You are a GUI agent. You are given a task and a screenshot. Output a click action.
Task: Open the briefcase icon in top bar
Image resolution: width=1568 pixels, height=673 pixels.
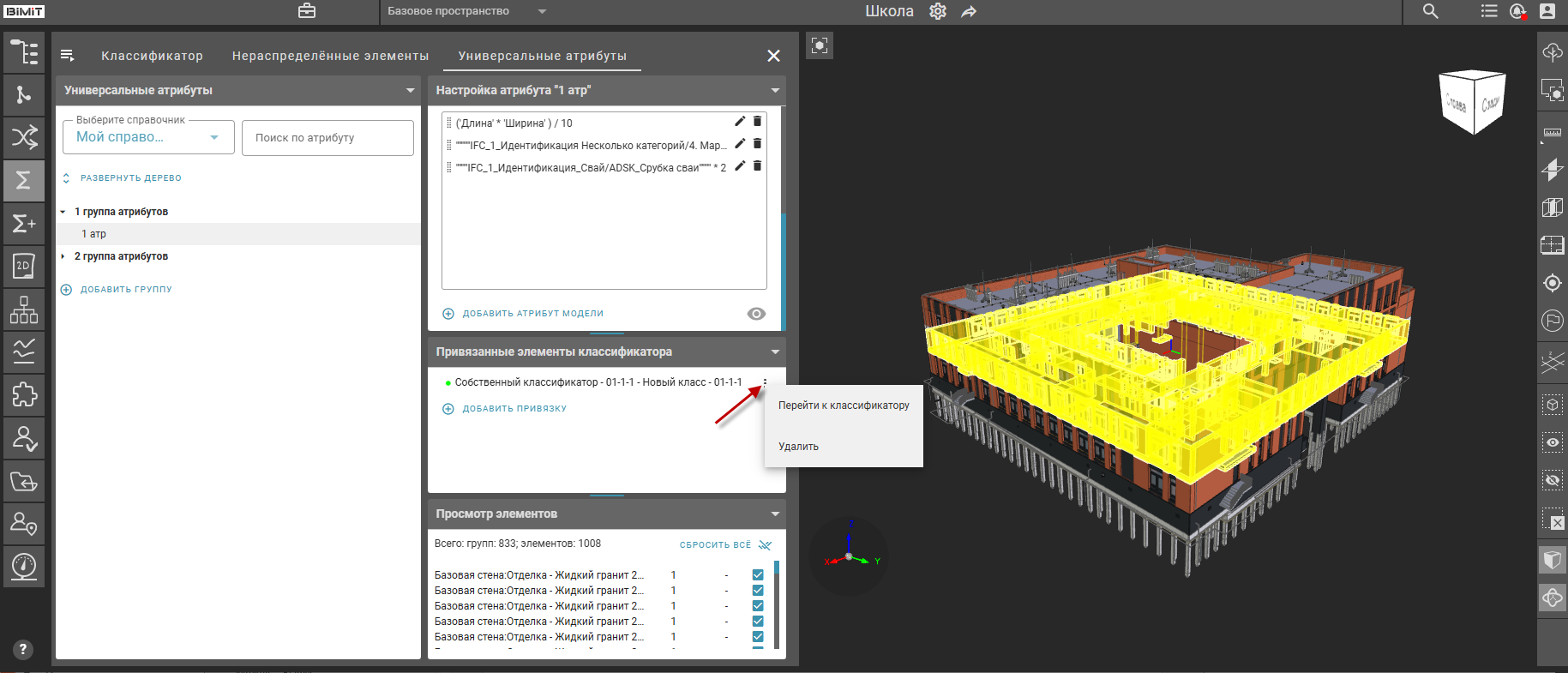307,12
